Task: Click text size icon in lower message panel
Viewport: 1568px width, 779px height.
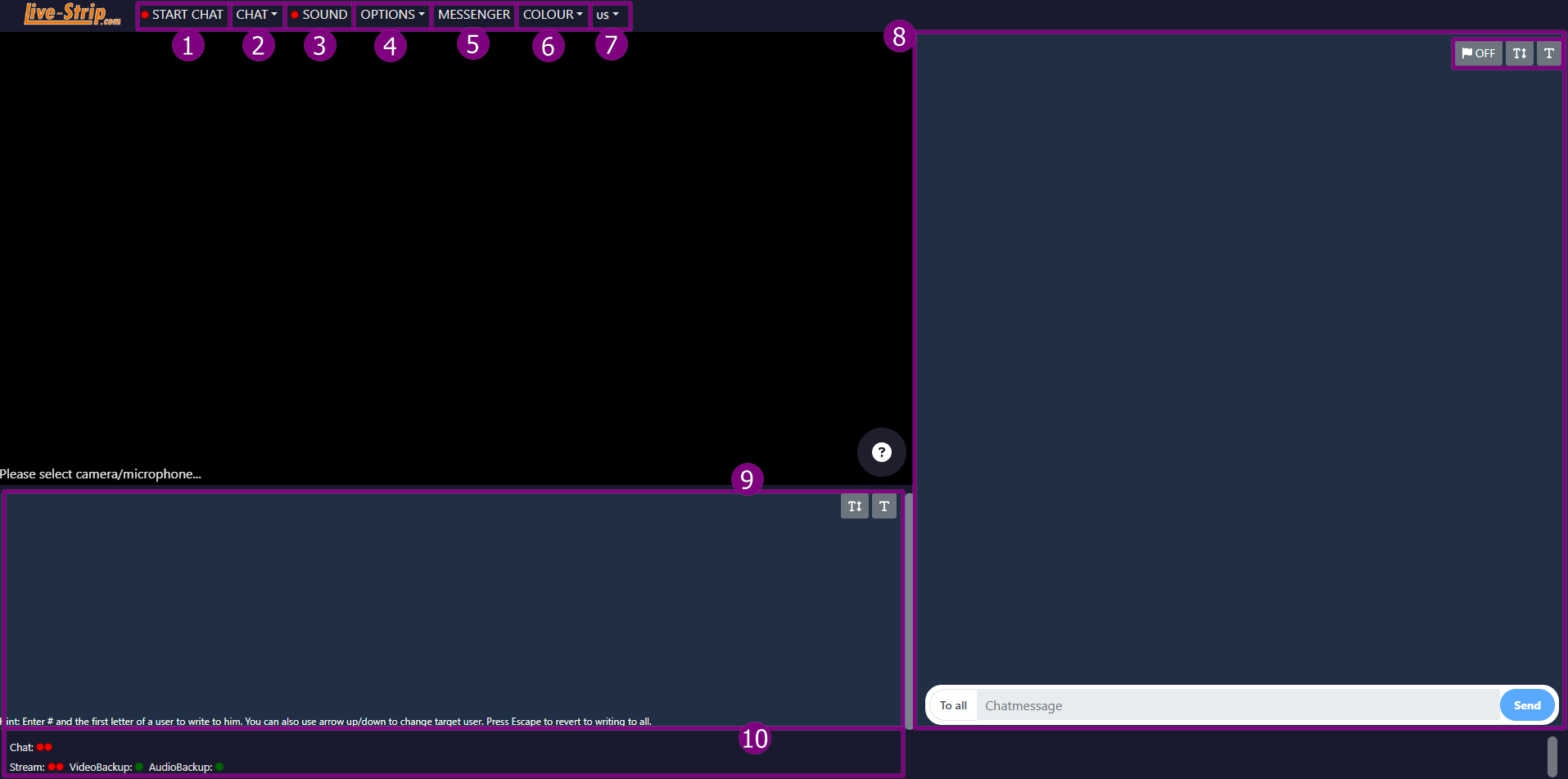Action: coord(854,506)
